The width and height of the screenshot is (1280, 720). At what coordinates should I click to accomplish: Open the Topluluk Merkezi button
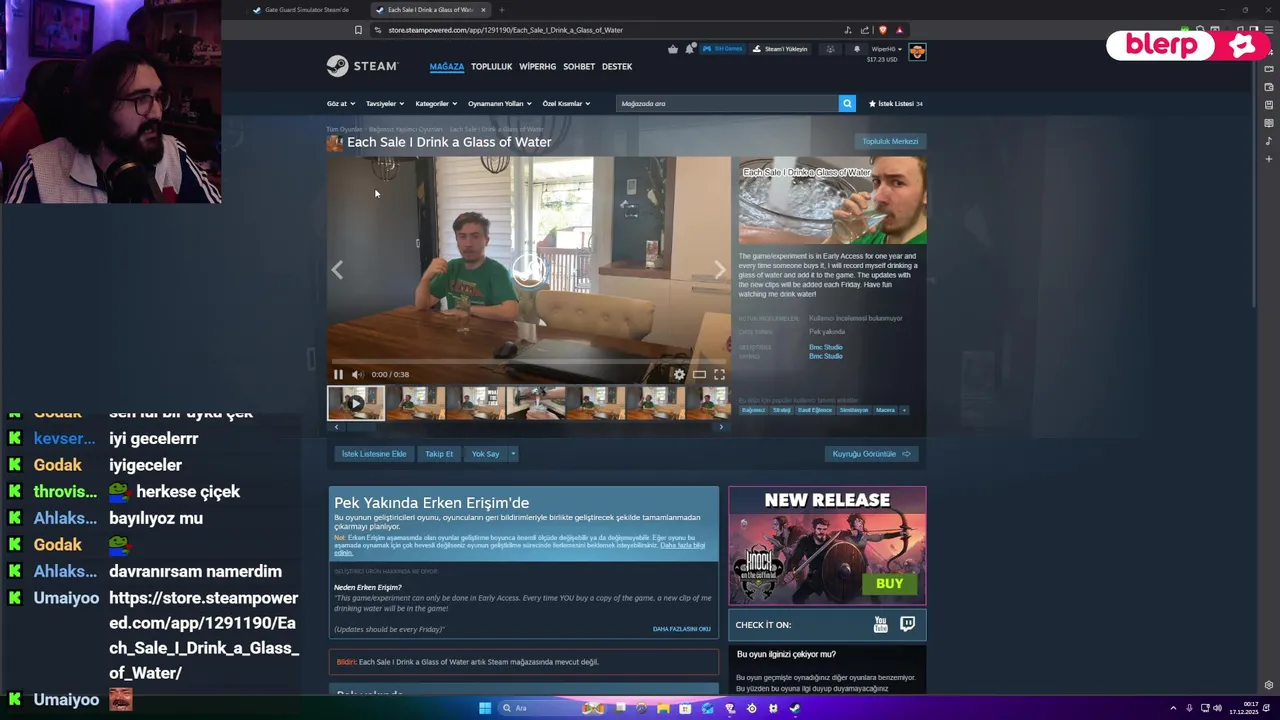[890, 141]
